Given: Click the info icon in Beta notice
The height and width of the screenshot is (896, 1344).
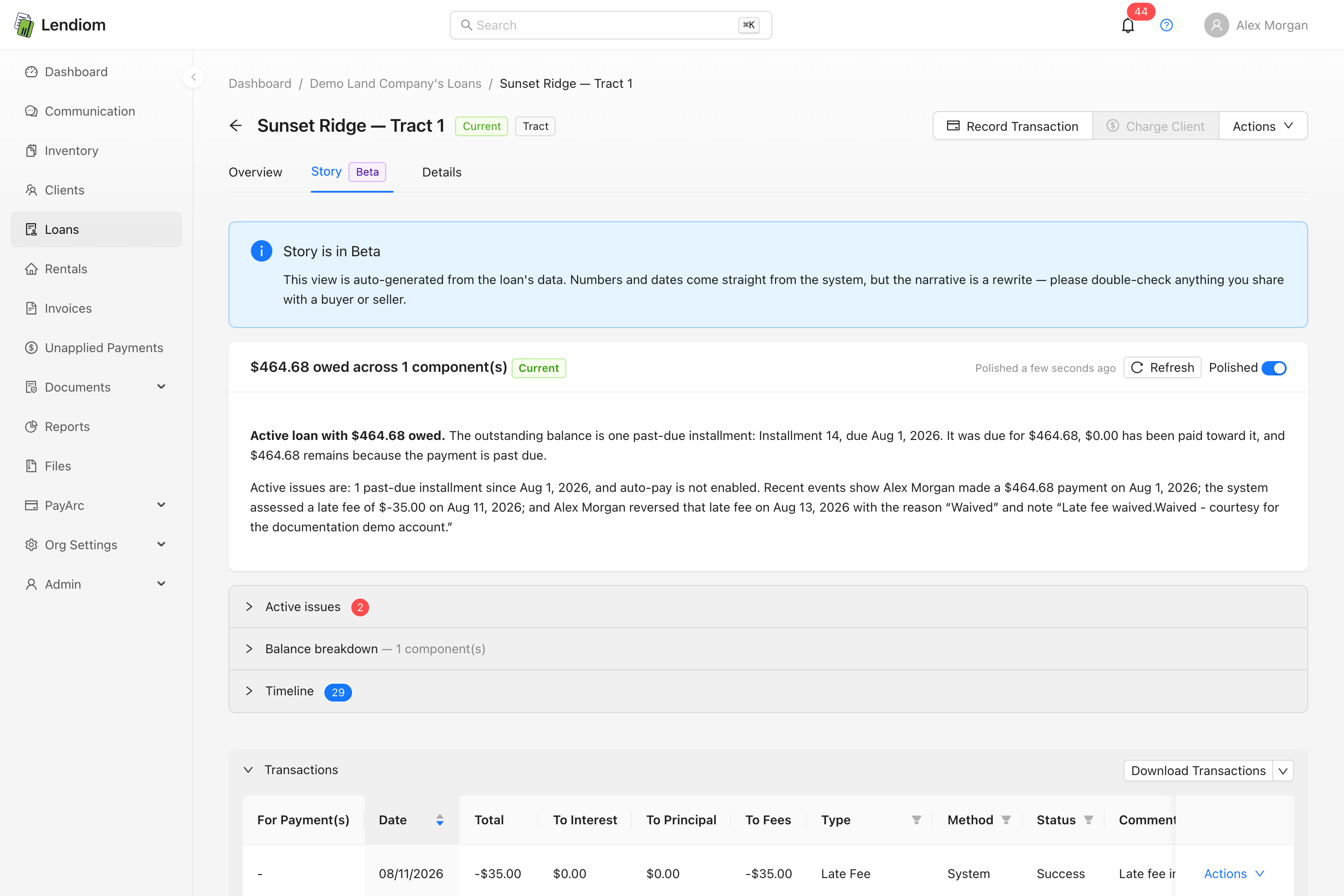Looking at the screenshot, I should (x=262, y=251).
